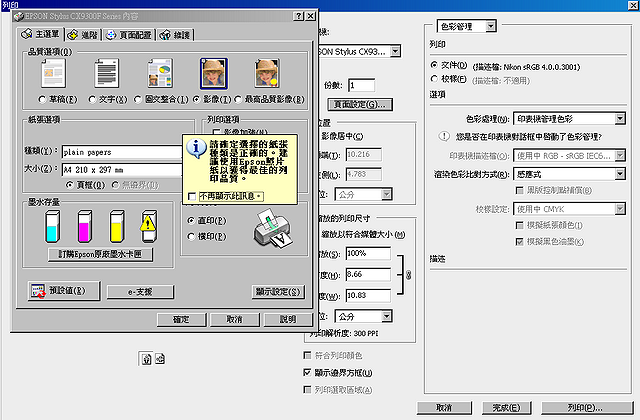The height and width of the screenshot is (420, 640).
Task: Choose 最高品質影像 radio button
Action: tap(238, 99)
